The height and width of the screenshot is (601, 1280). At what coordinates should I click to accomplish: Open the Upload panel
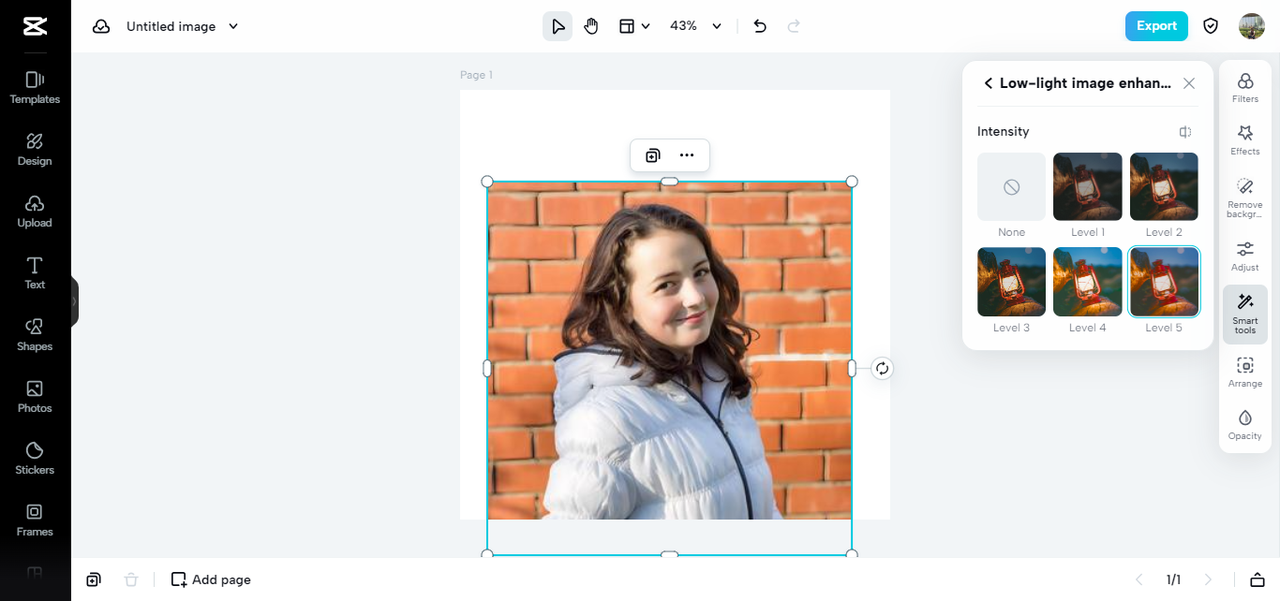tap(35, 211)
